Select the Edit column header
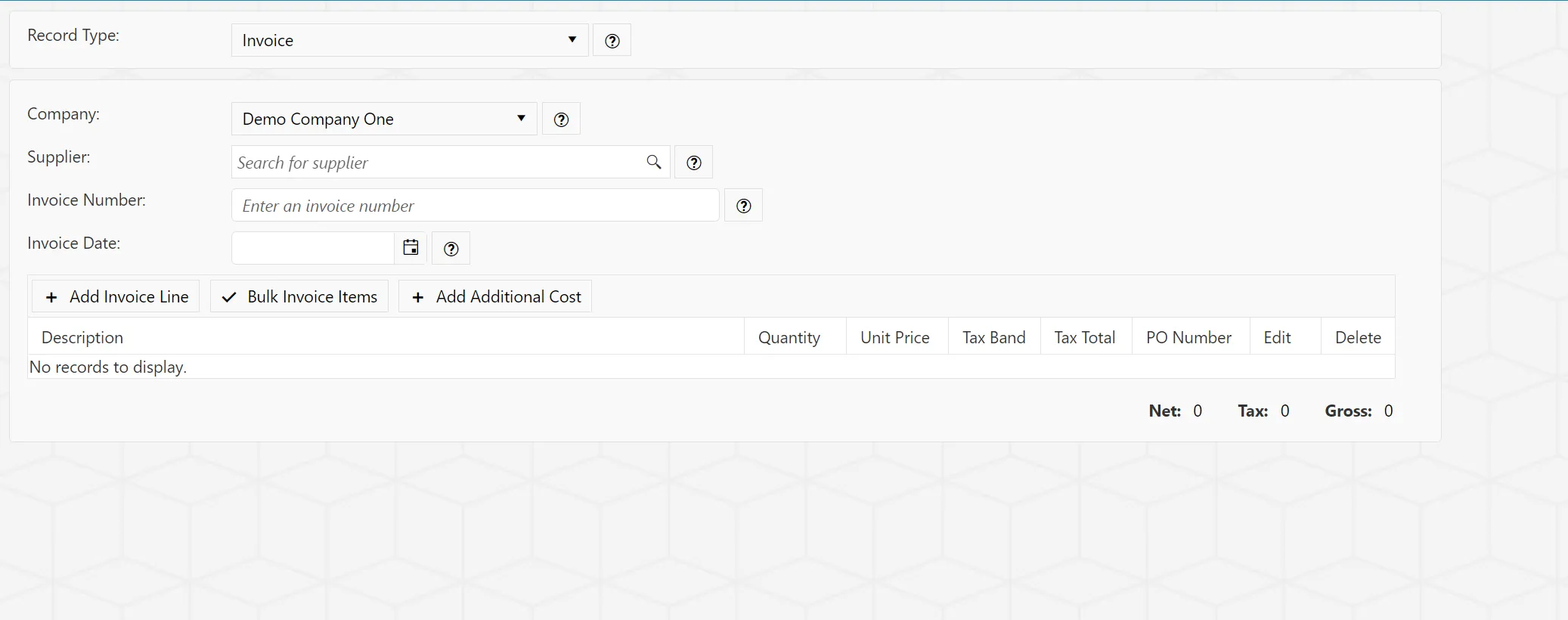Screen dimensions: 1568x620 click(1285, 337)
